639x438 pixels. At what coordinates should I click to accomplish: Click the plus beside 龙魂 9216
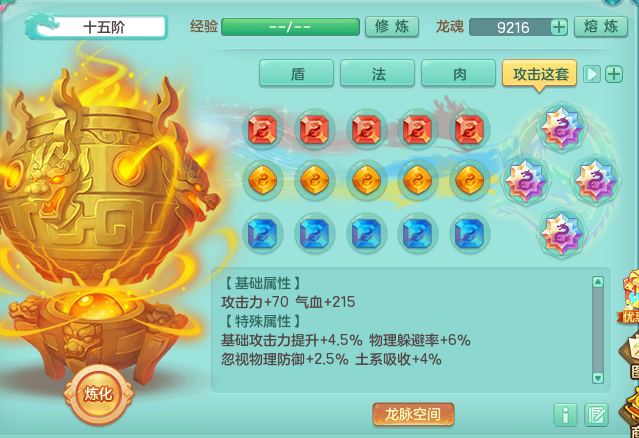(559, 27)
